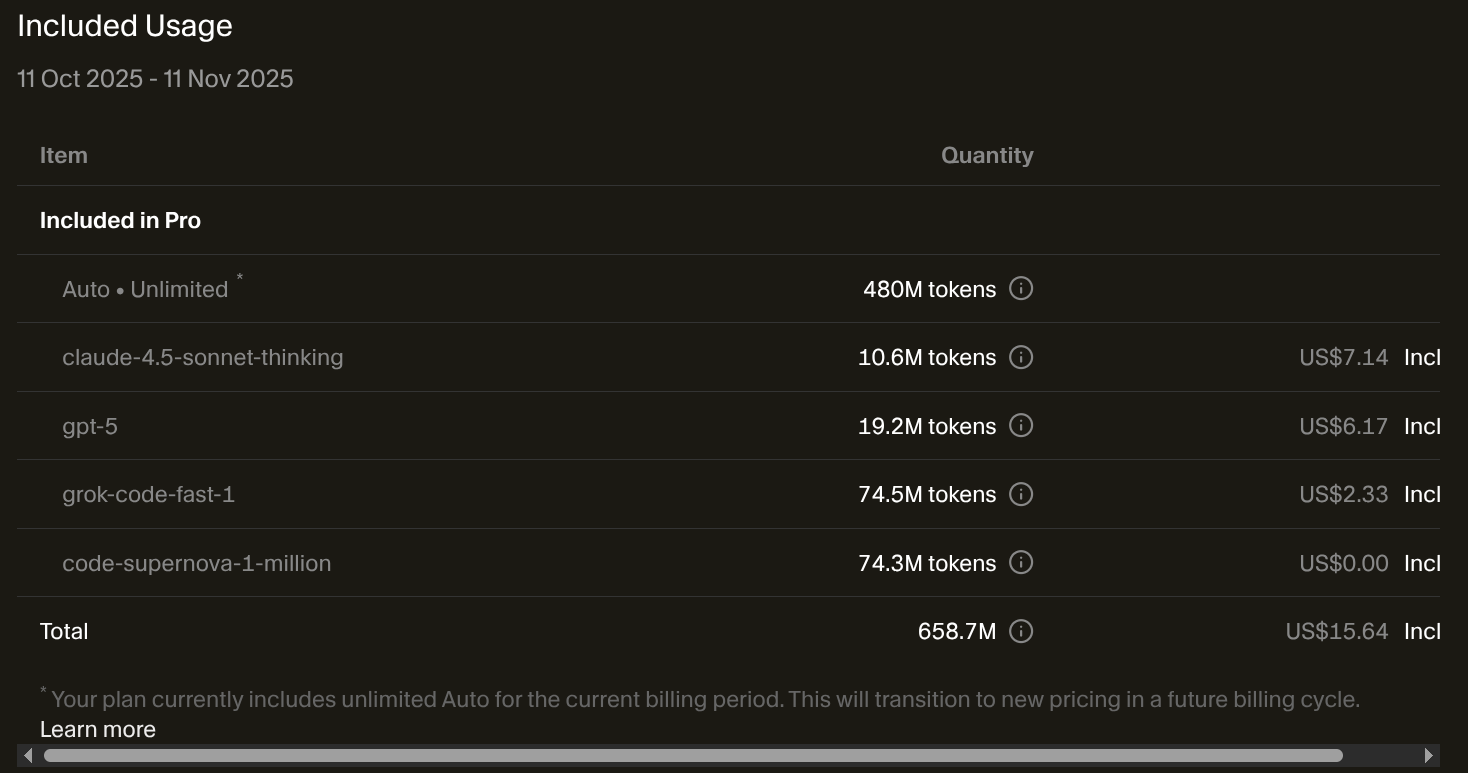The width and height of the screenshot is (1468, 773).
Task: Click the 11 Oct 2025 date range
Action: tap(155, 79)
